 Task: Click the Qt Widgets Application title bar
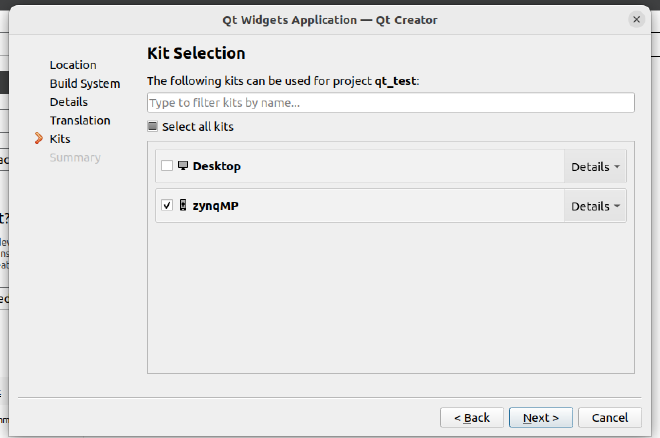tap(329, 19)
